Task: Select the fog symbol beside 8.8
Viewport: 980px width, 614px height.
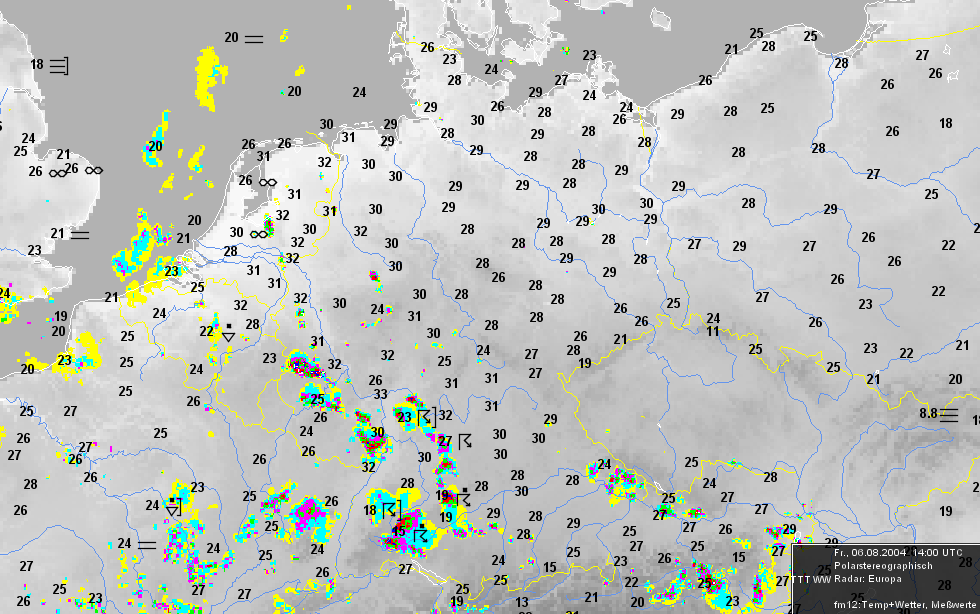Action: 949,415
